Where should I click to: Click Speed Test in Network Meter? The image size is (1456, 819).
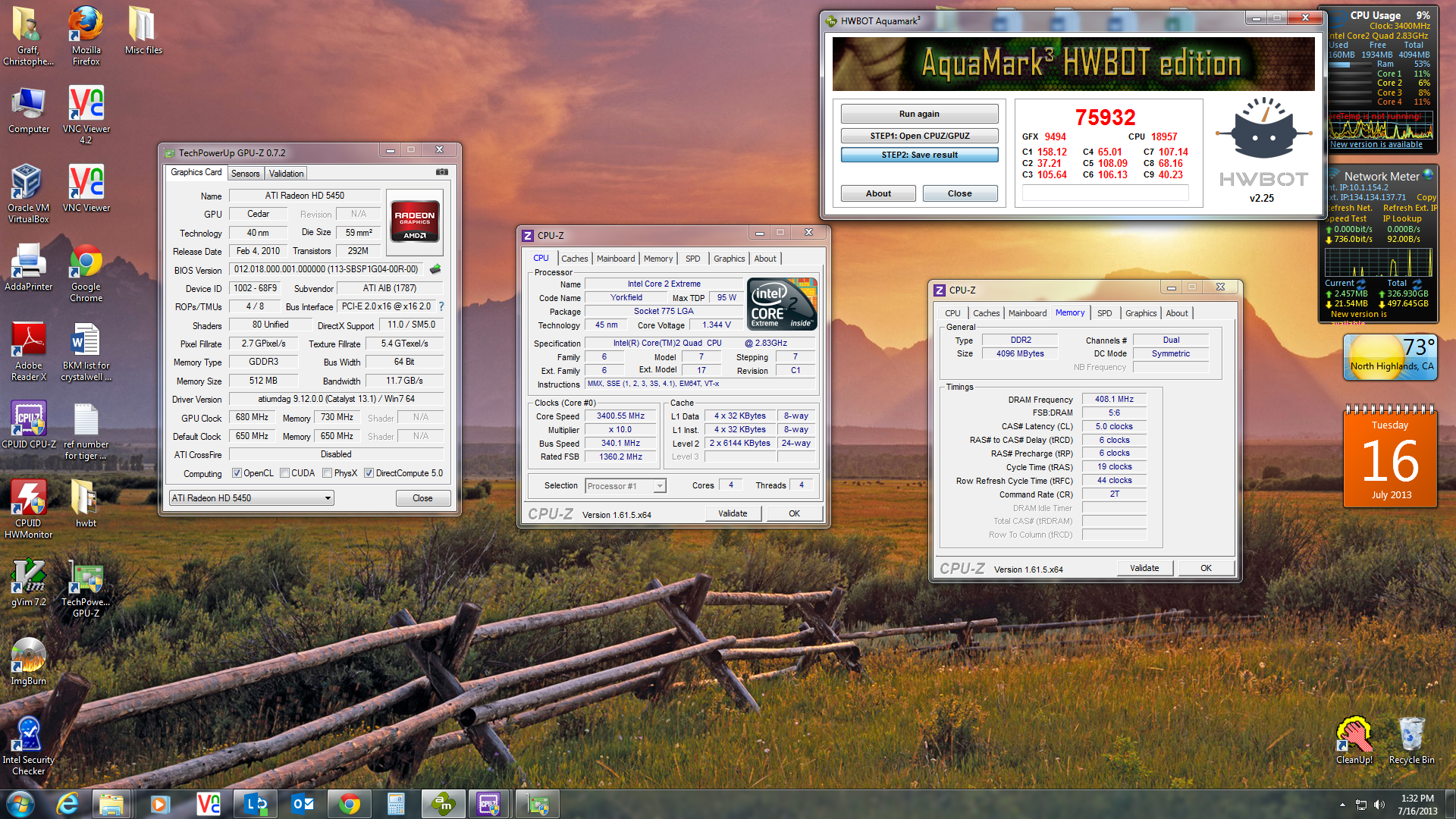click(1347, 218)
